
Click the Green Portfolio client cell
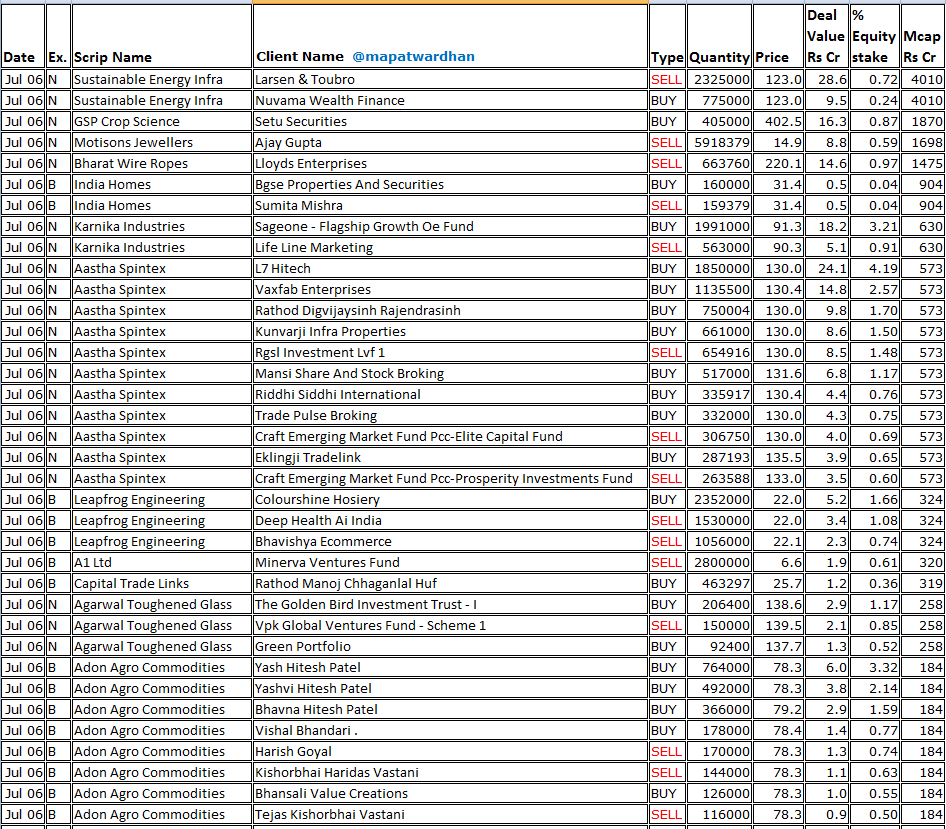pos(451,647)
